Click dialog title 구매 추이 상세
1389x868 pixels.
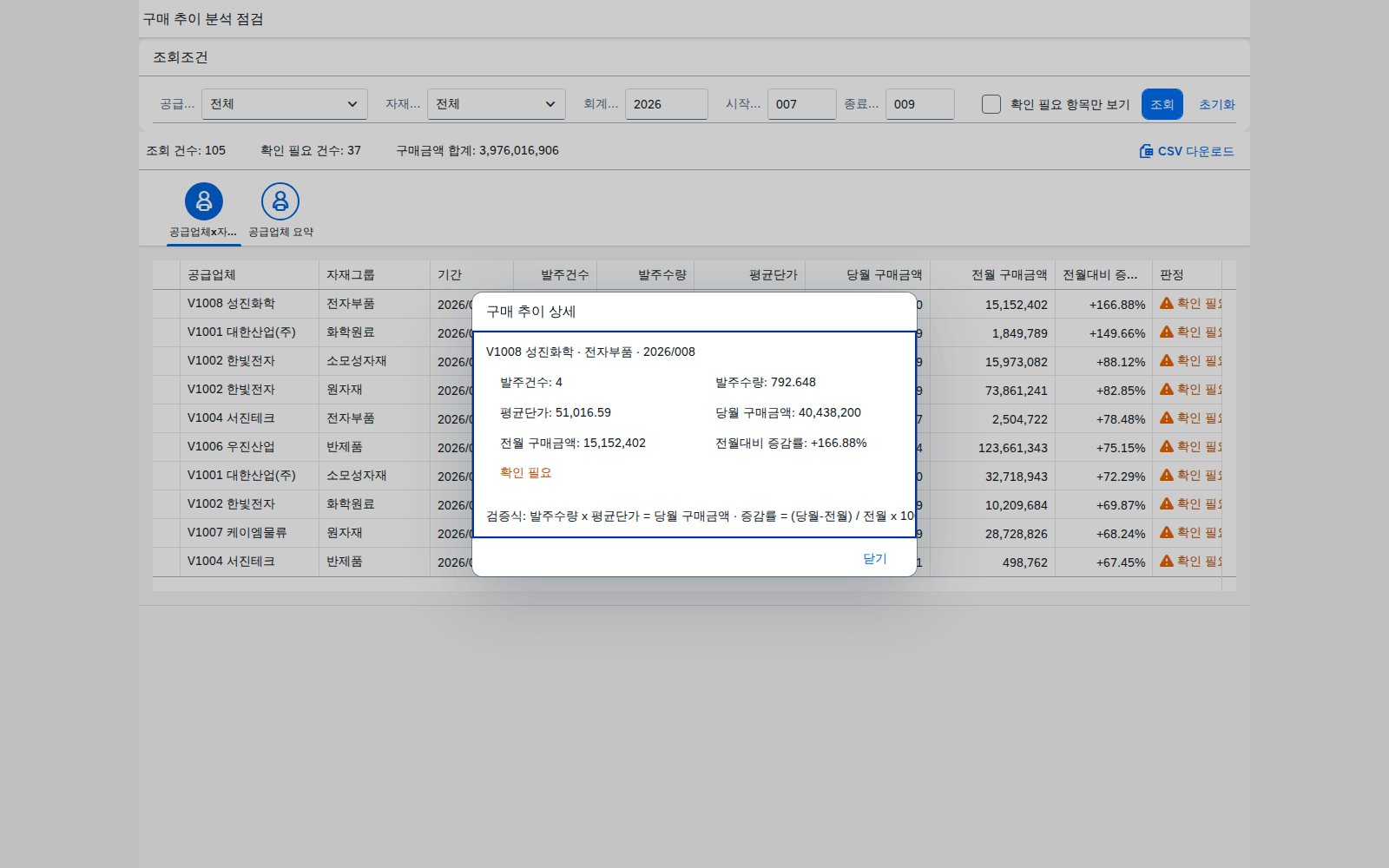pyautogui.click(x=531, y=312)
